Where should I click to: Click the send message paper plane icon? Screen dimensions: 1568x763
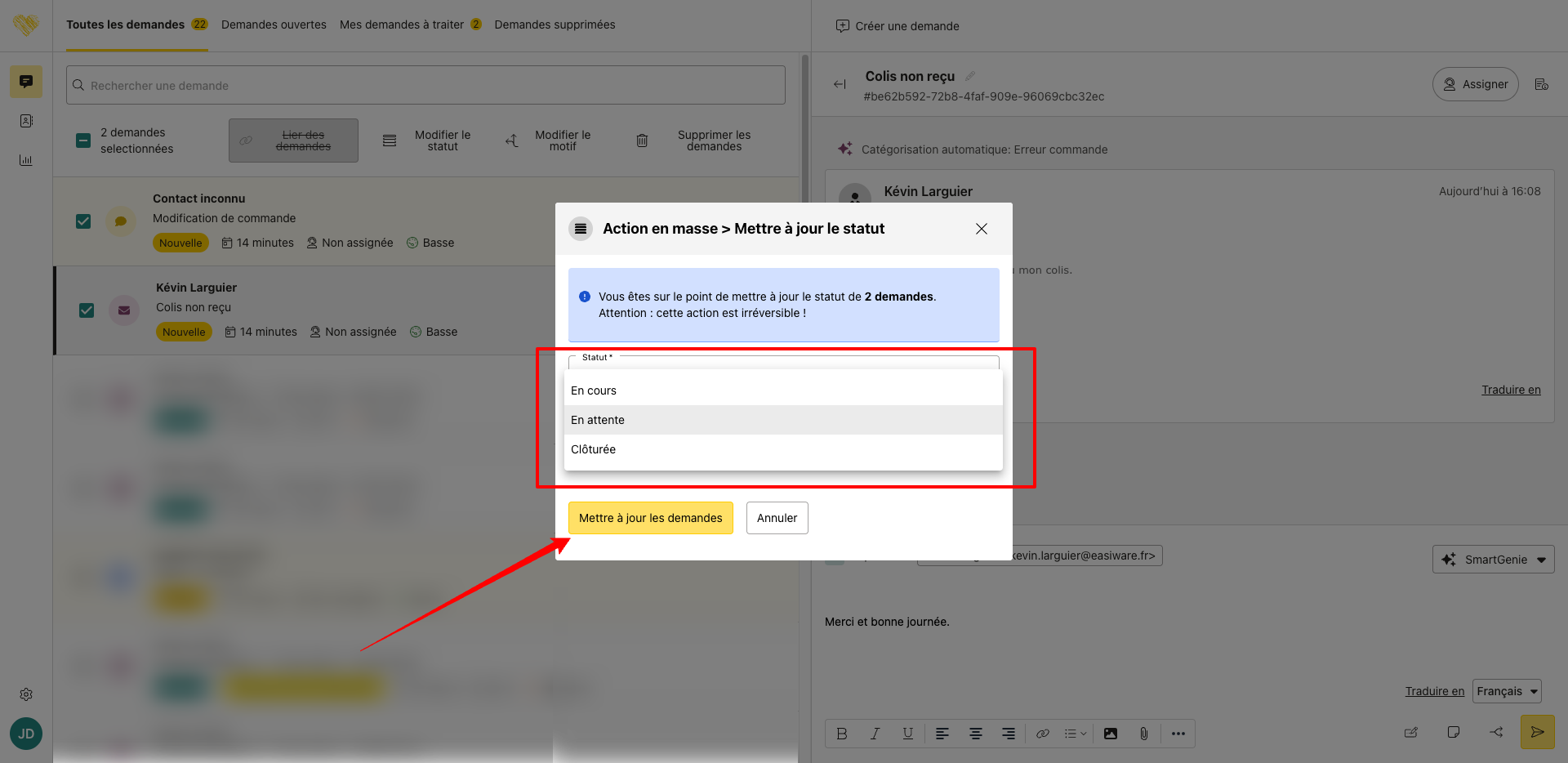pos(1537,732)
